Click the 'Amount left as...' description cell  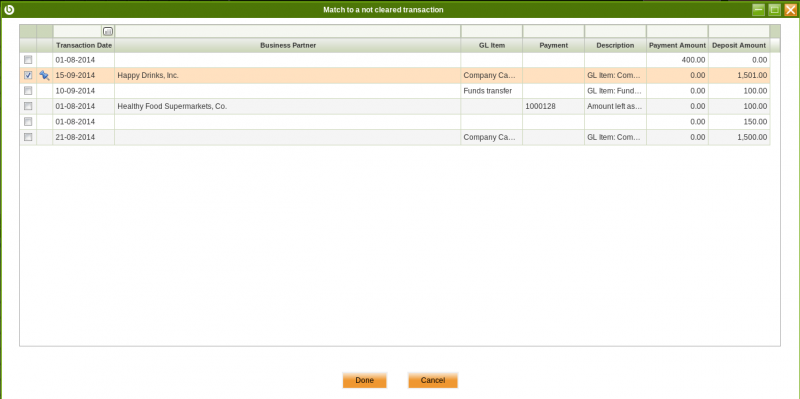[615, 106]
